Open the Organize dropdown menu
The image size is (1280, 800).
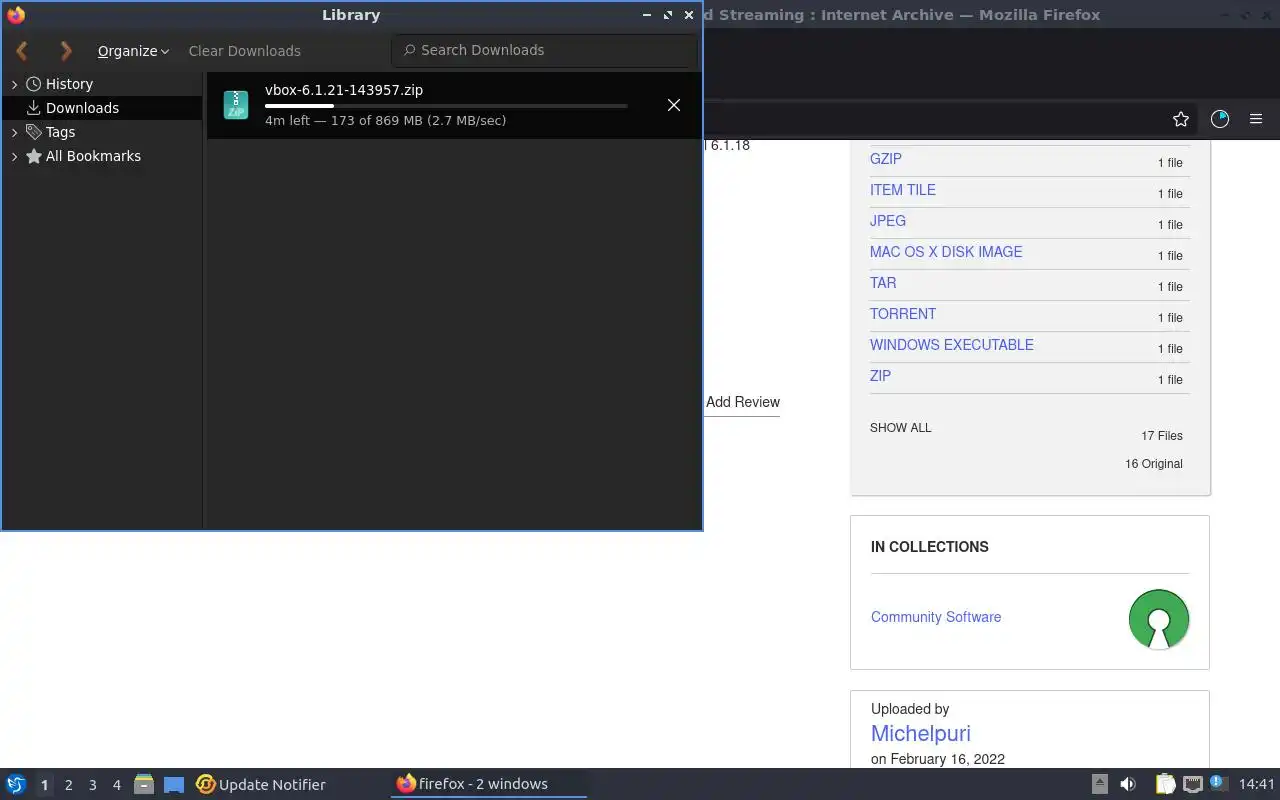click(x=133, y=51)
